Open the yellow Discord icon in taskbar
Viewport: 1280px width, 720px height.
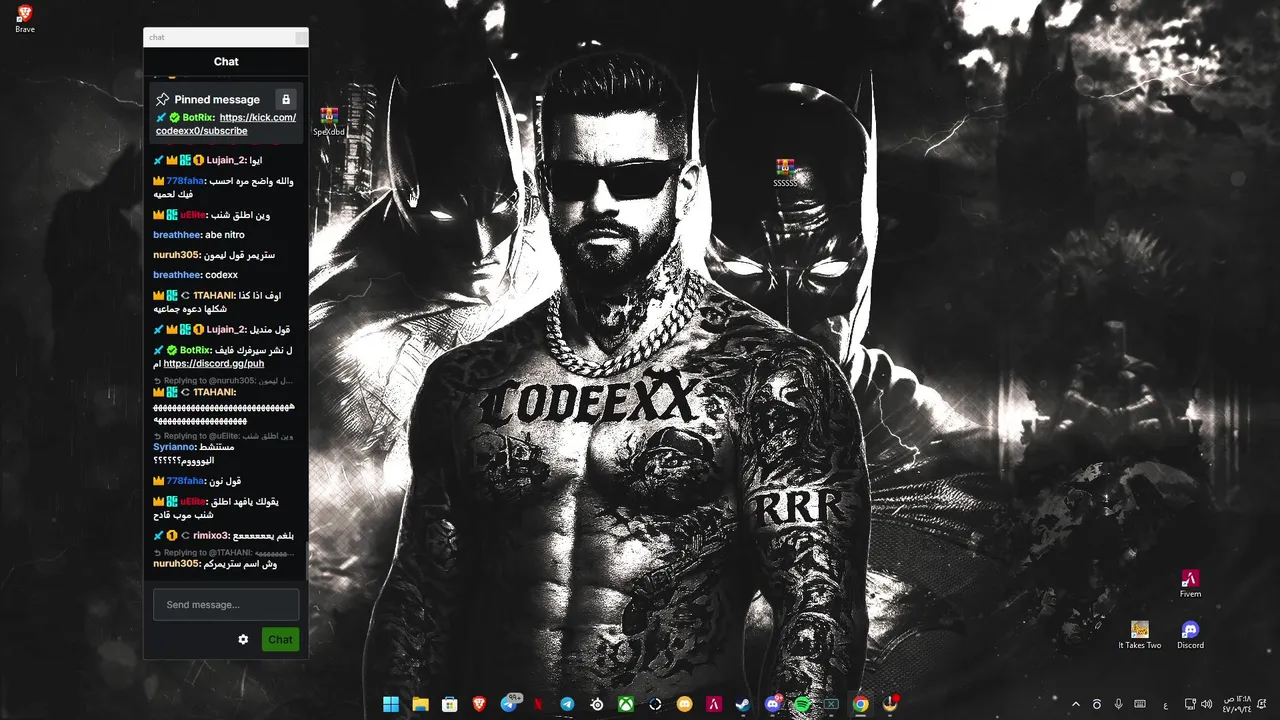pyautogui.click(x=684, y=704)
